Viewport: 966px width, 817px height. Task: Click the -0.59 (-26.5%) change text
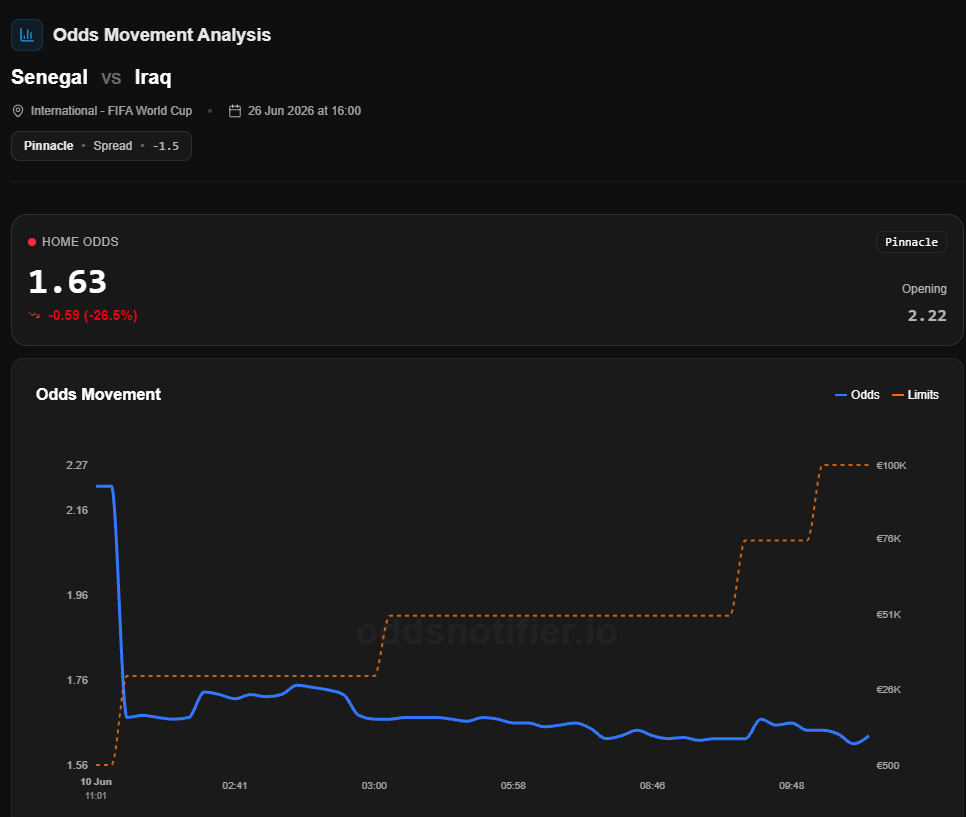coord(92,315)
